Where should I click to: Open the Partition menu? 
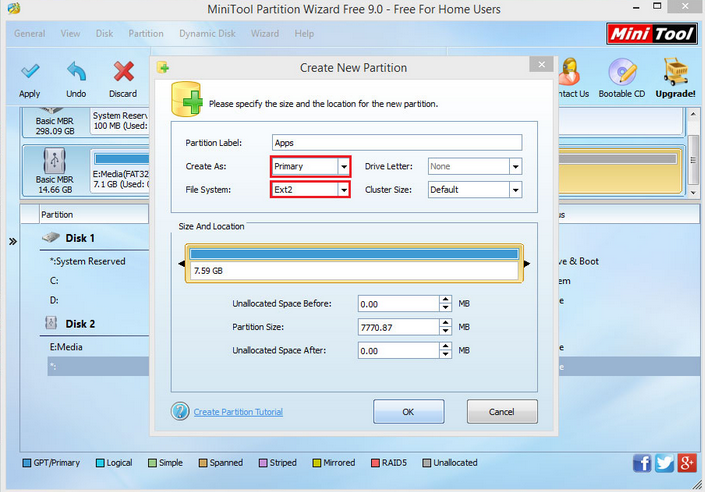(x=146, y=33)
